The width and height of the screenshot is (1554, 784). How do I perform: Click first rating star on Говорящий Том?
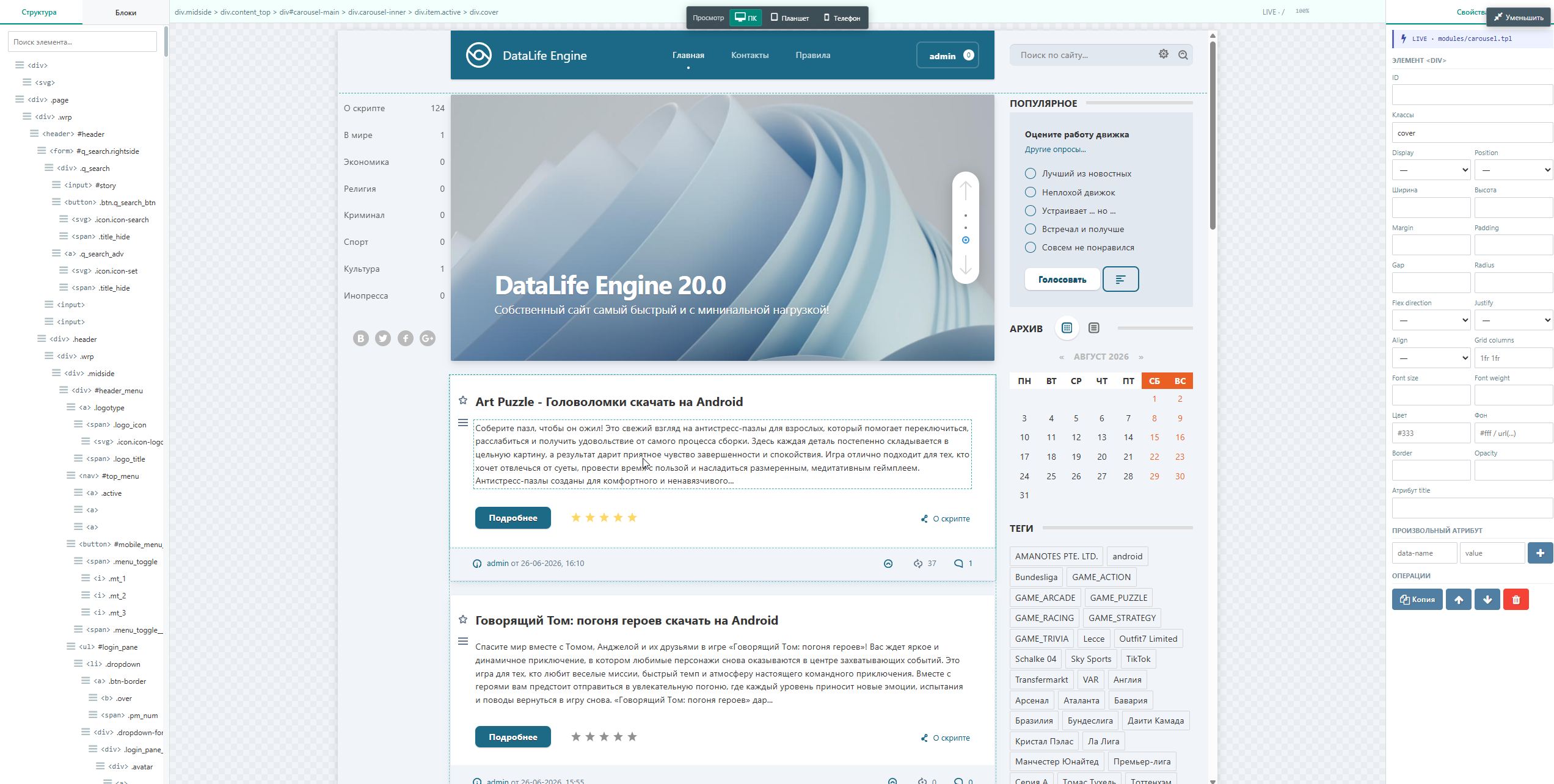coord(576,737)
